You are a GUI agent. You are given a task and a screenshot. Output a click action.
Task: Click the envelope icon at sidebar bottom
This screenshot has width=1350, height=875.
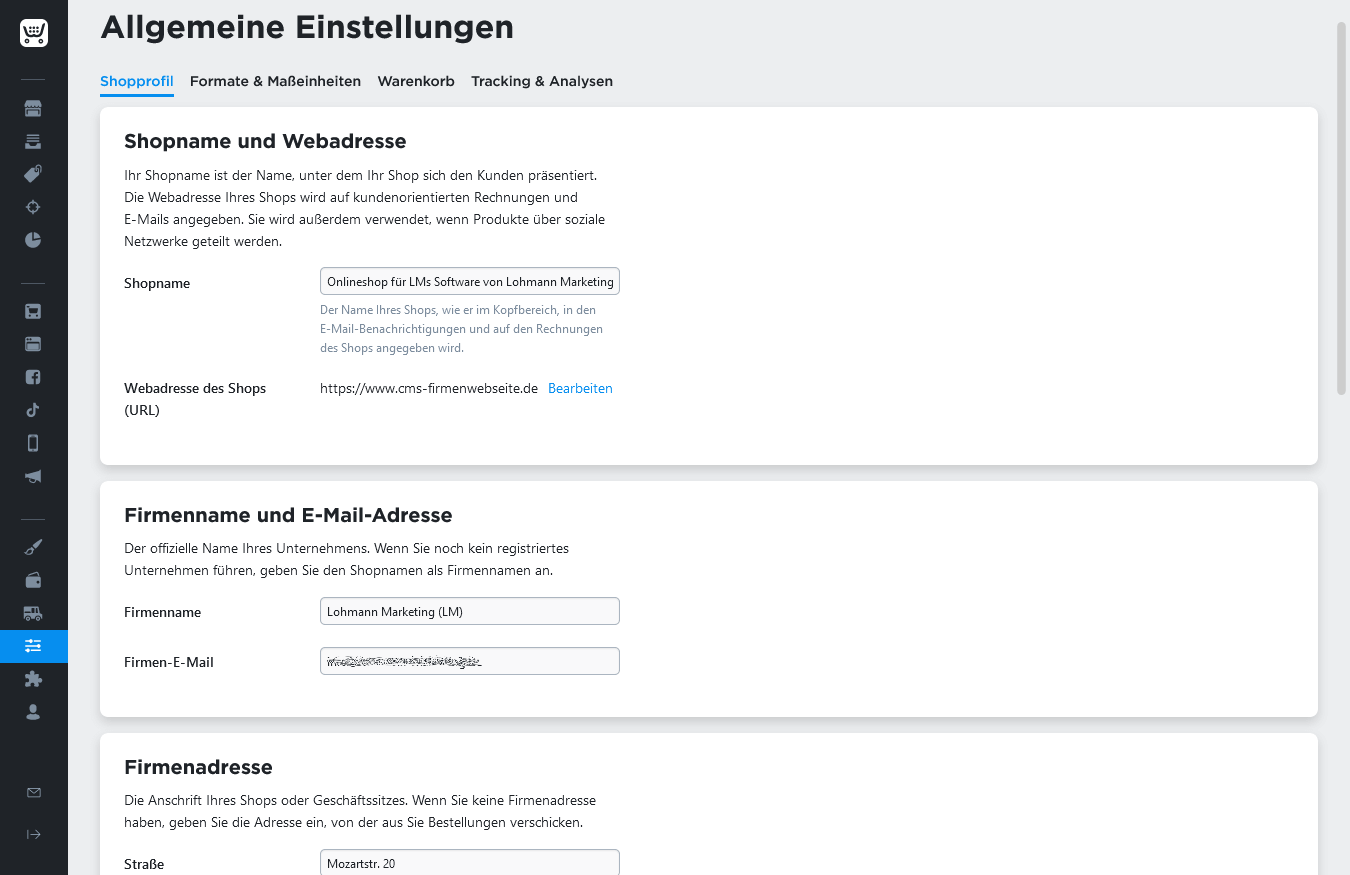pos(33,793)
